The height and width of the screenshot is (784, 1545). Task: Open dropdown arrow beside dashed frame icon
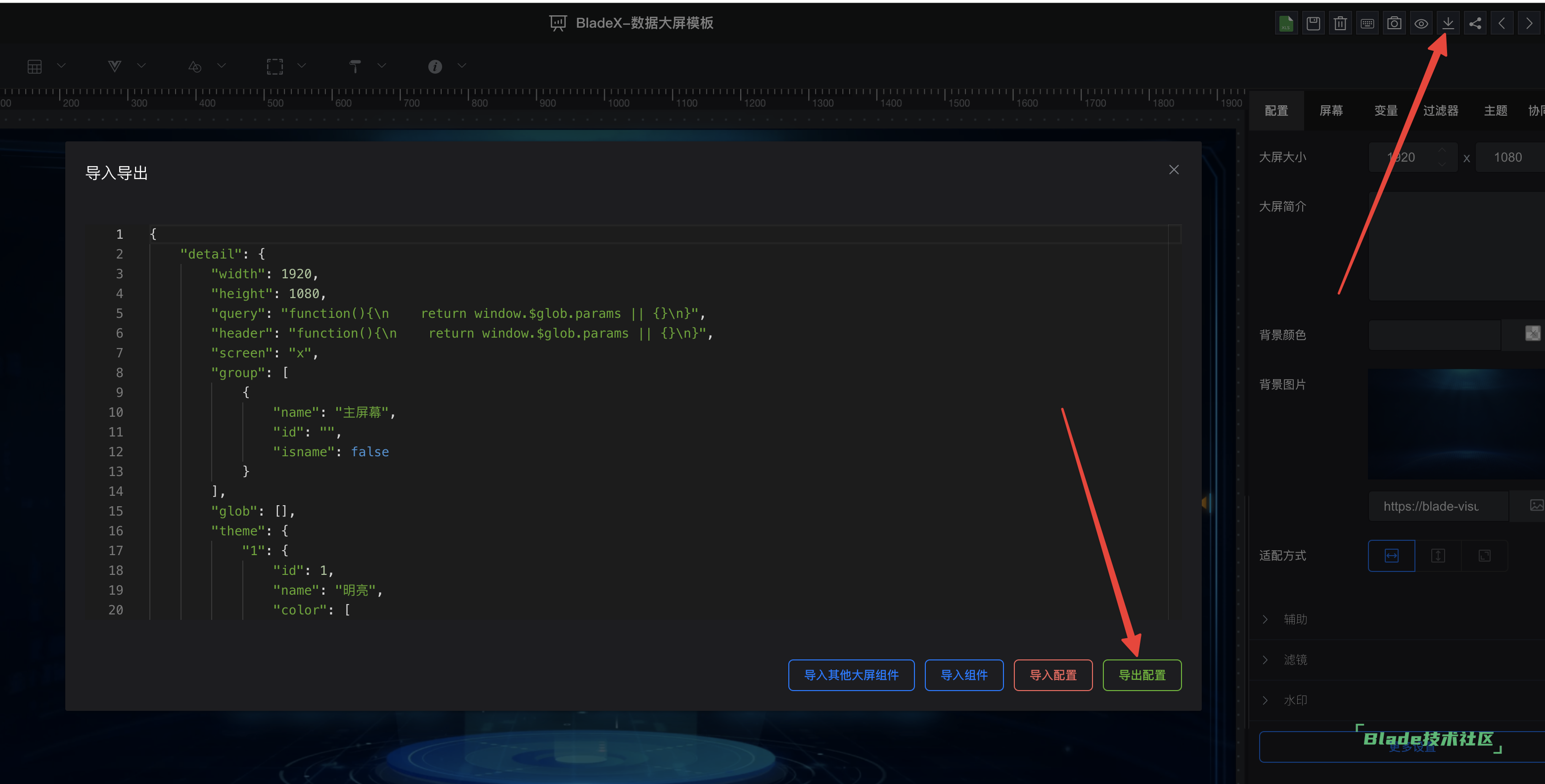302,66
